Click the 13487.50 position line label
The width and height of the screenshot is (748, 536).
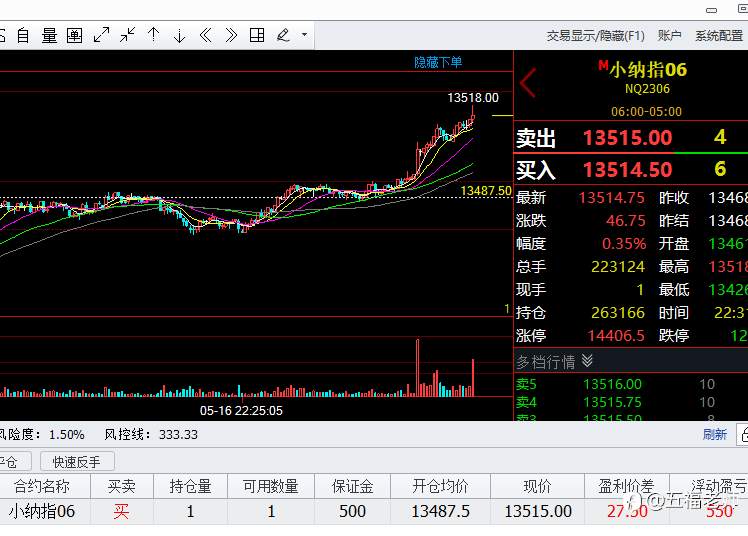point(486,191)
